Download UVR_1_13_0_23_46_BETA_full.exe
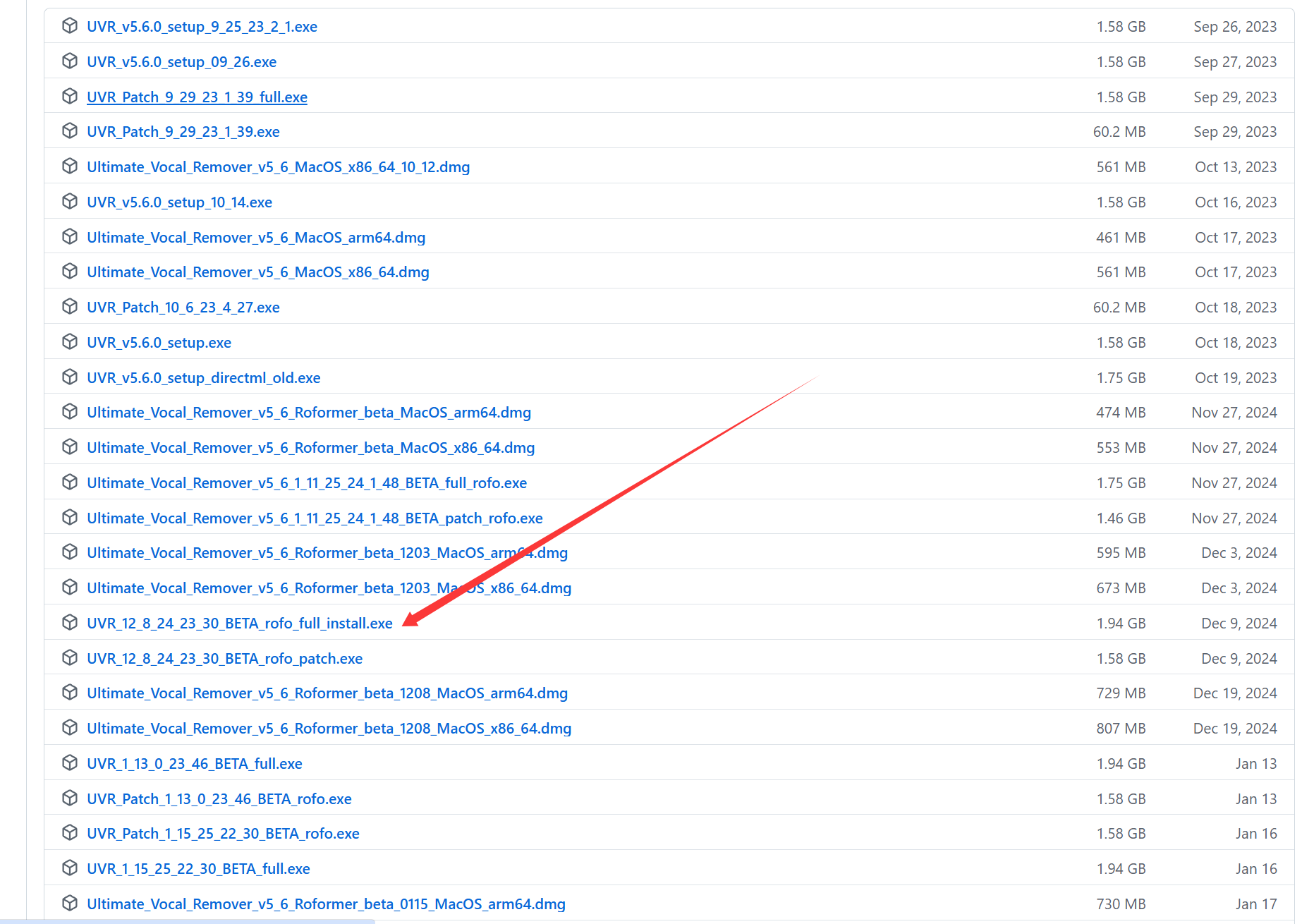The height and width of the screenshot is (924, 1302). [195, 764]
